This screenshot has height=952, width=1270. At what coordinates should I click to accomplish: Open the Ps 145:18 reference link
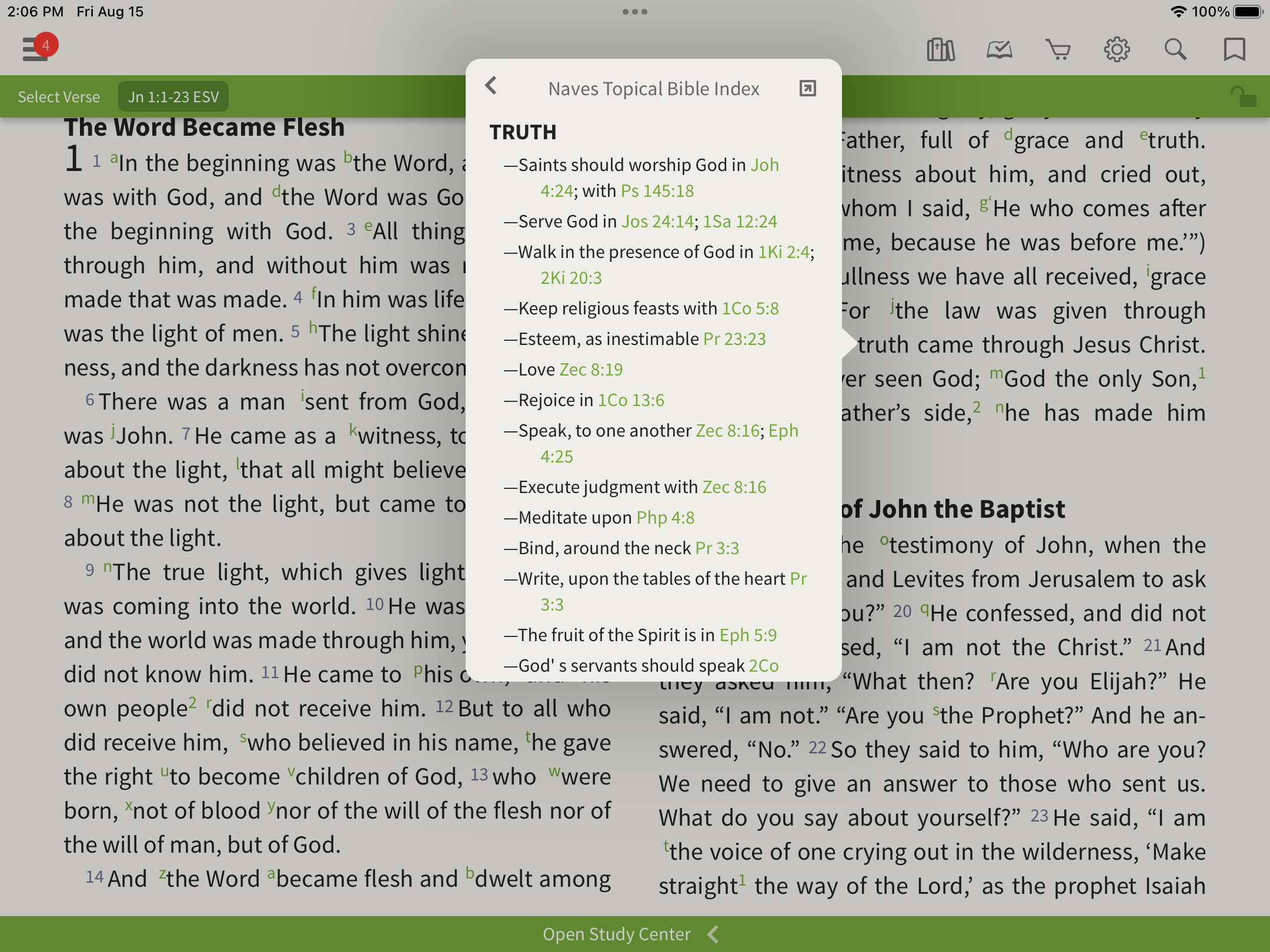point(657,191)
